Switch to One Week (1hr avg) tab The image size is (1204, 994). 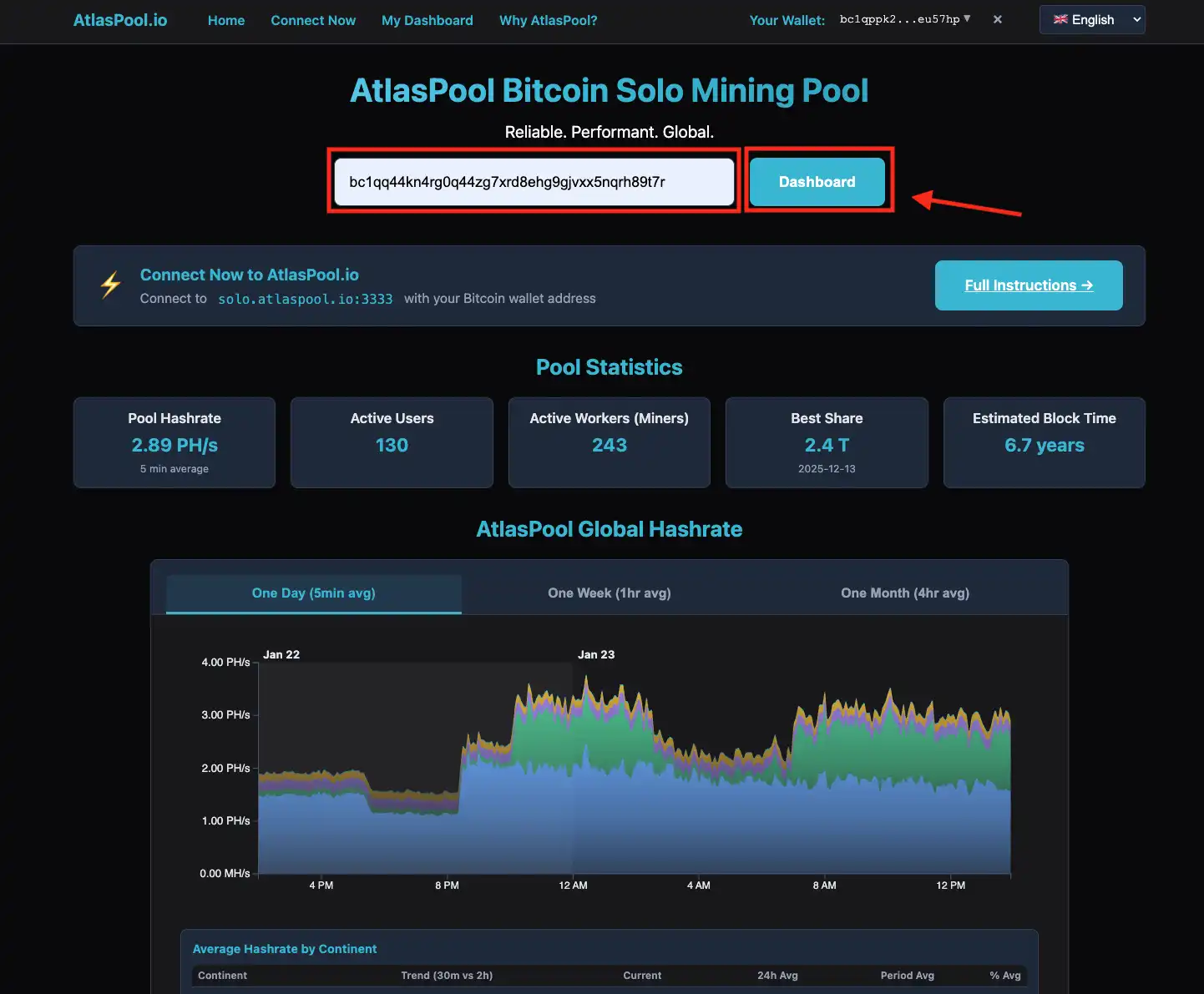(610, 593)
